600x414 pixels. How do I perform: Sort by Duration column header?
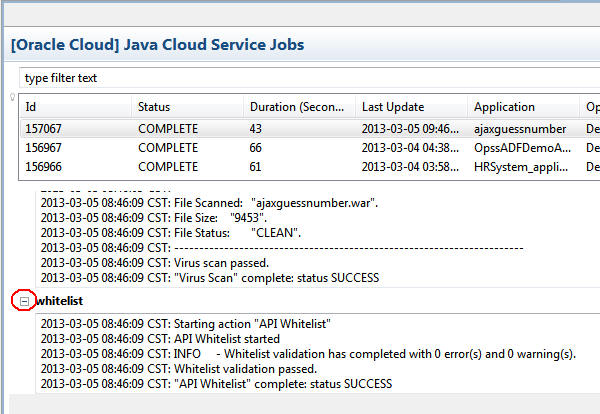click(298, 107)
